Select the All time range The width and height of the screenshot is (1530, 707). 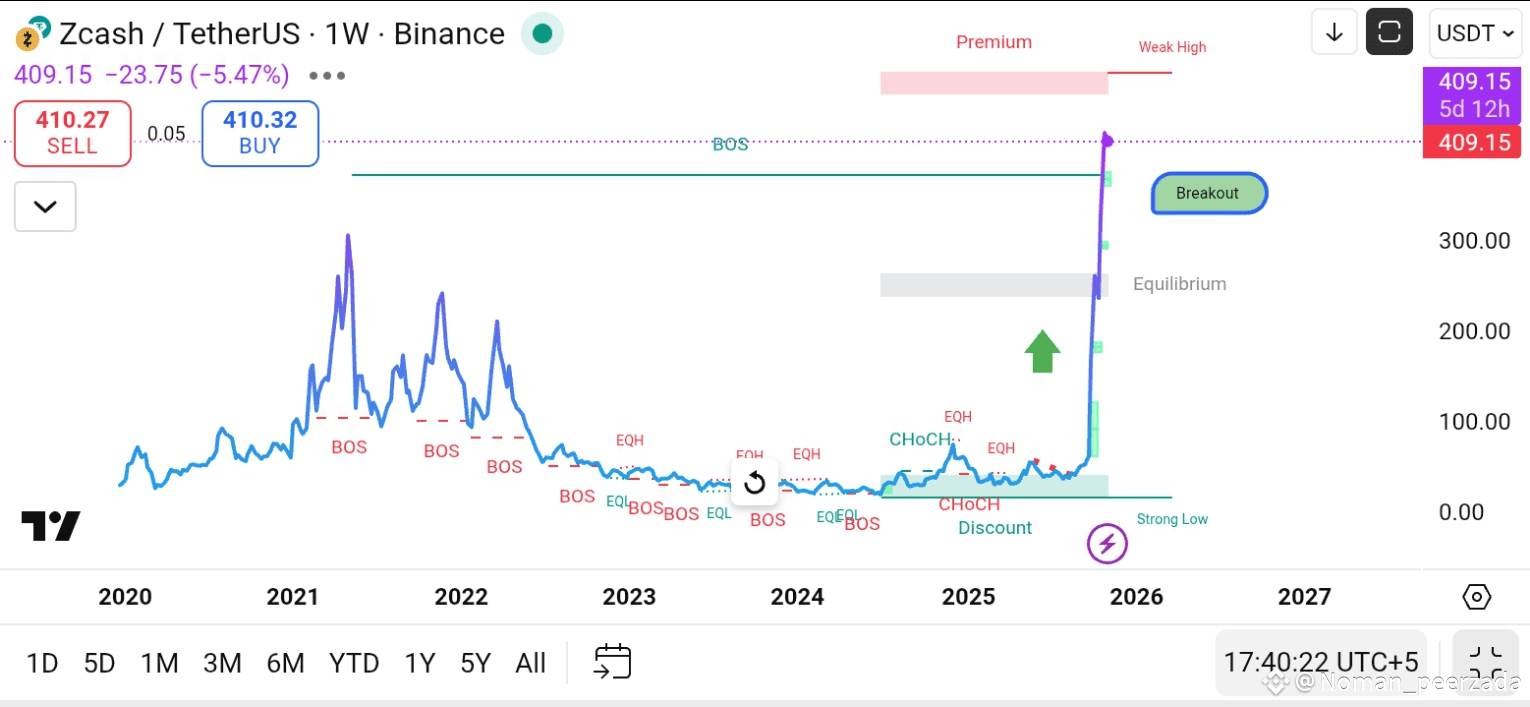pyautogui.click(x=530, y=663)
